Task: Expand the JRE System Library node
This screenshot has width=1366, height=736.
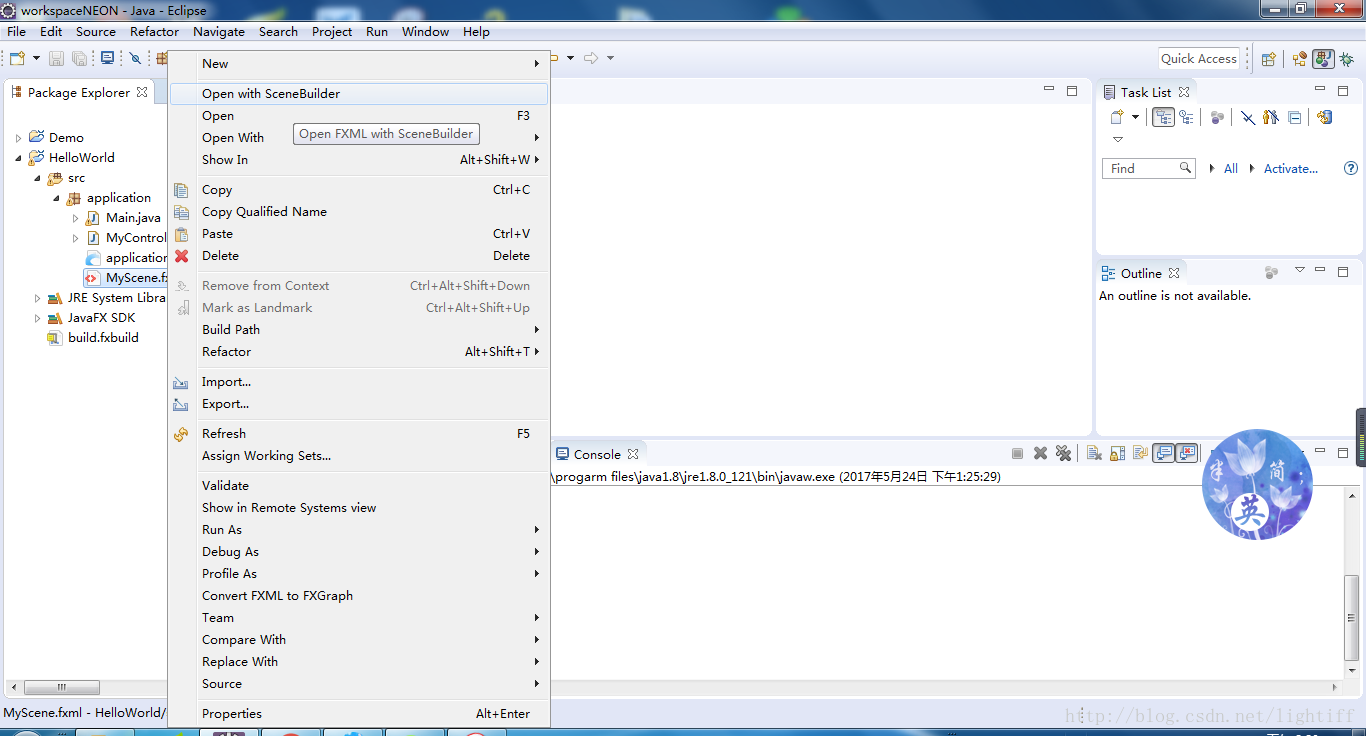Action: 38,298
